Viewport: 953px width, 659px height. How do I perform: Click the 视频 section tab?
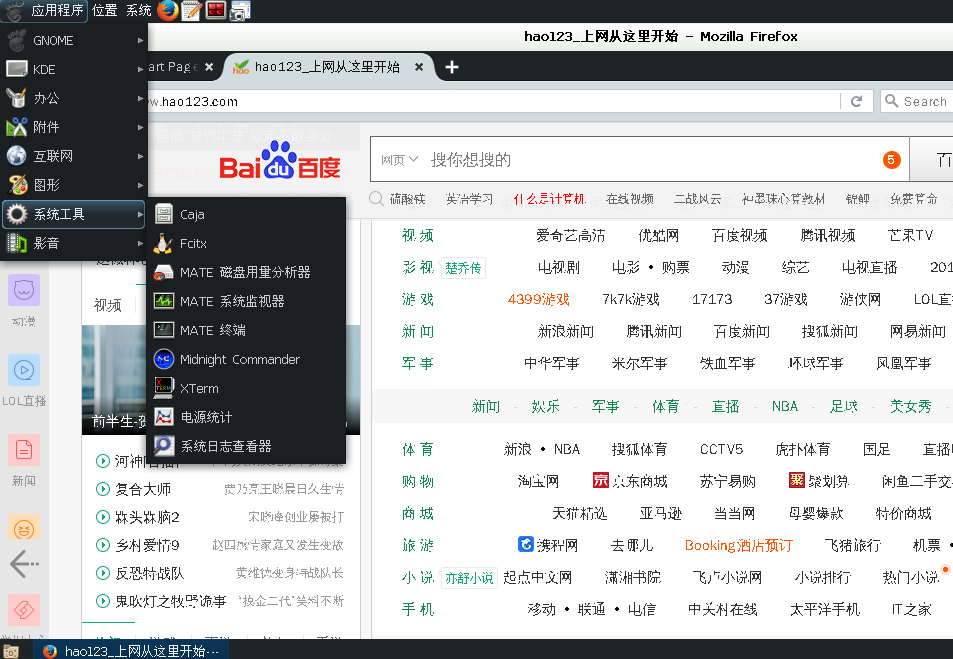(x=108, y=305)
